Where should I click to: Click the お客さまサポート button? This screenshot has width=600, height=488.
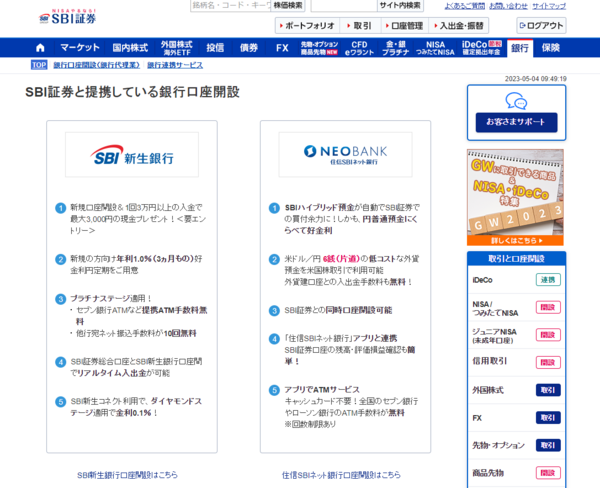(x=516, y=122)
